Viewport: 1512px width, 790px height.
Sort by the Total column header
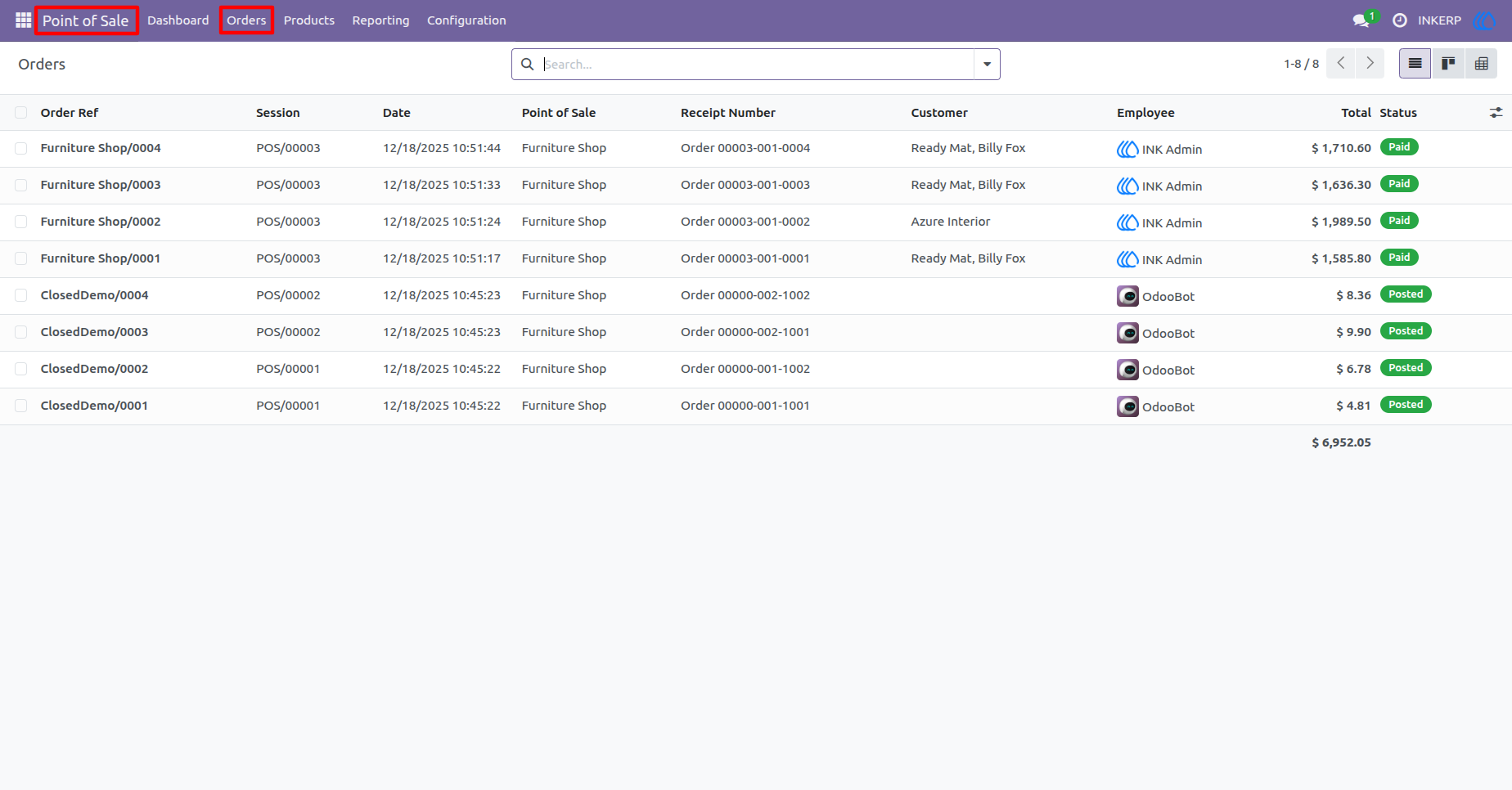[x=1356, y=113]
